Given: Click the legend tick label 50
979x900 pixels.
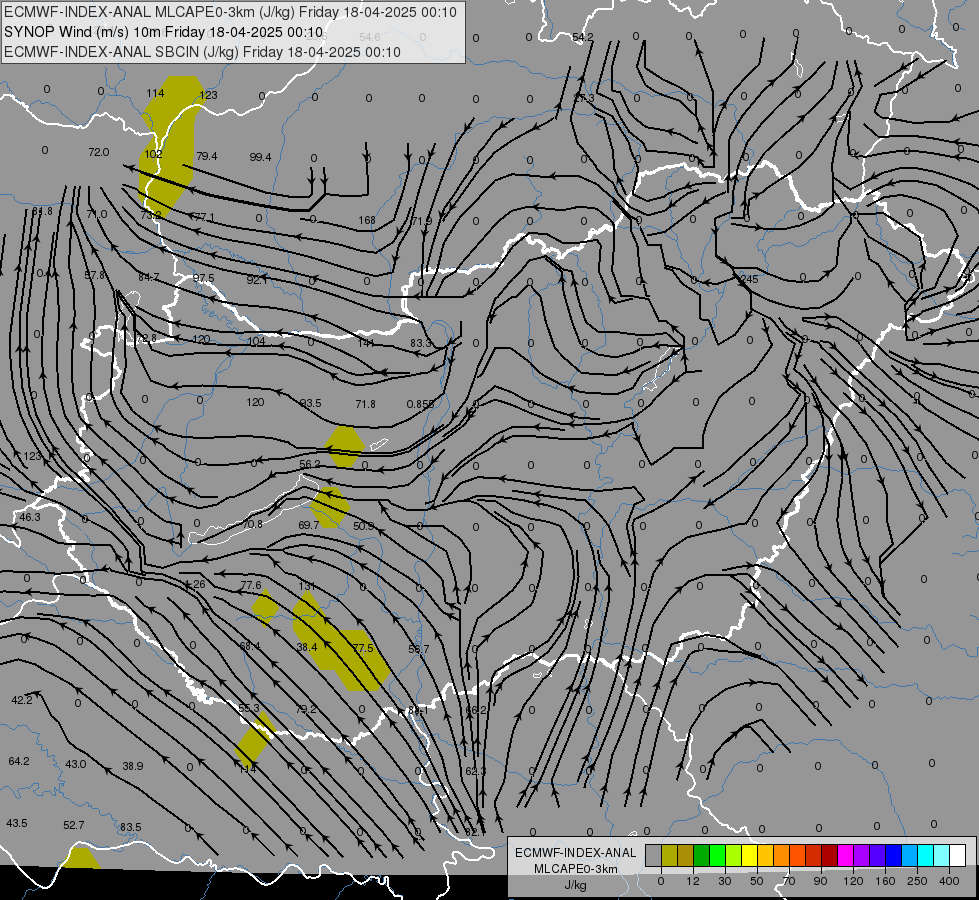Looking at the screenshot, I should click(757, 881).
